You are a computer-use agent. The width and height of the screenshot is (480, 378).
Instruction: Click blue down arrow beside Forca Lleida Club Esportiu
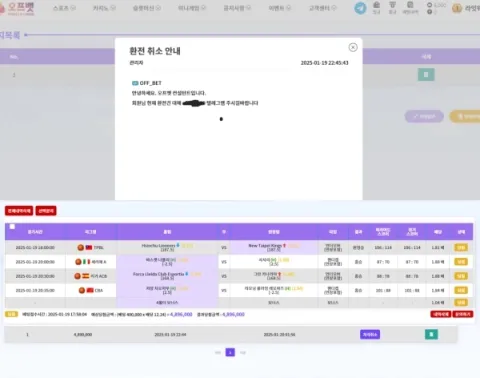tap(187, 274)
